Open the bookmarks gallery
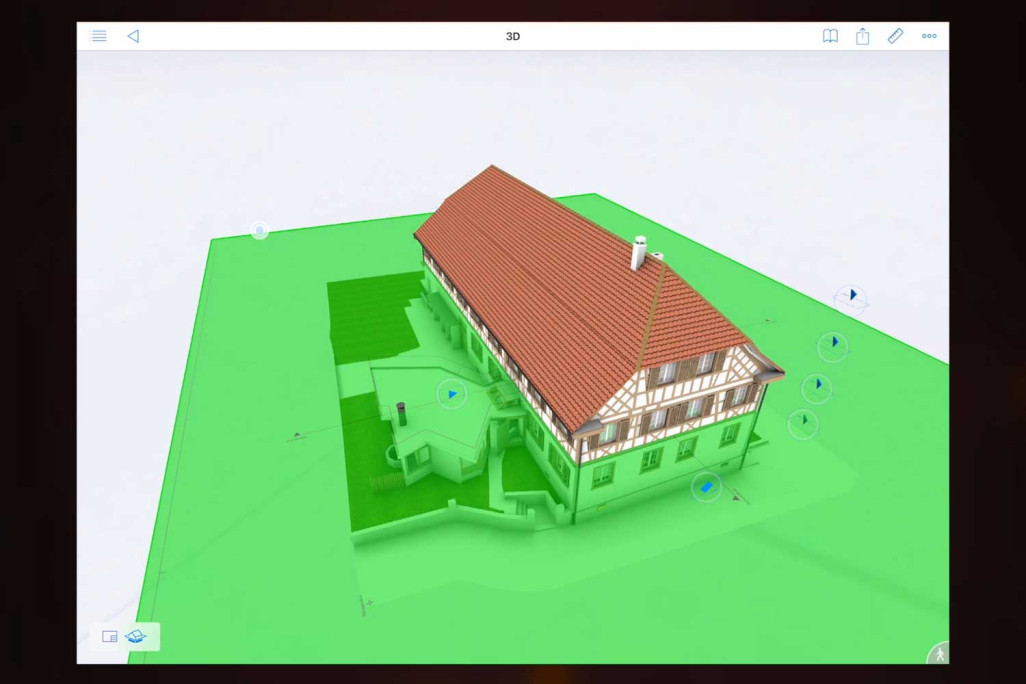This screenshot has height=684, width=1026. 830,36
